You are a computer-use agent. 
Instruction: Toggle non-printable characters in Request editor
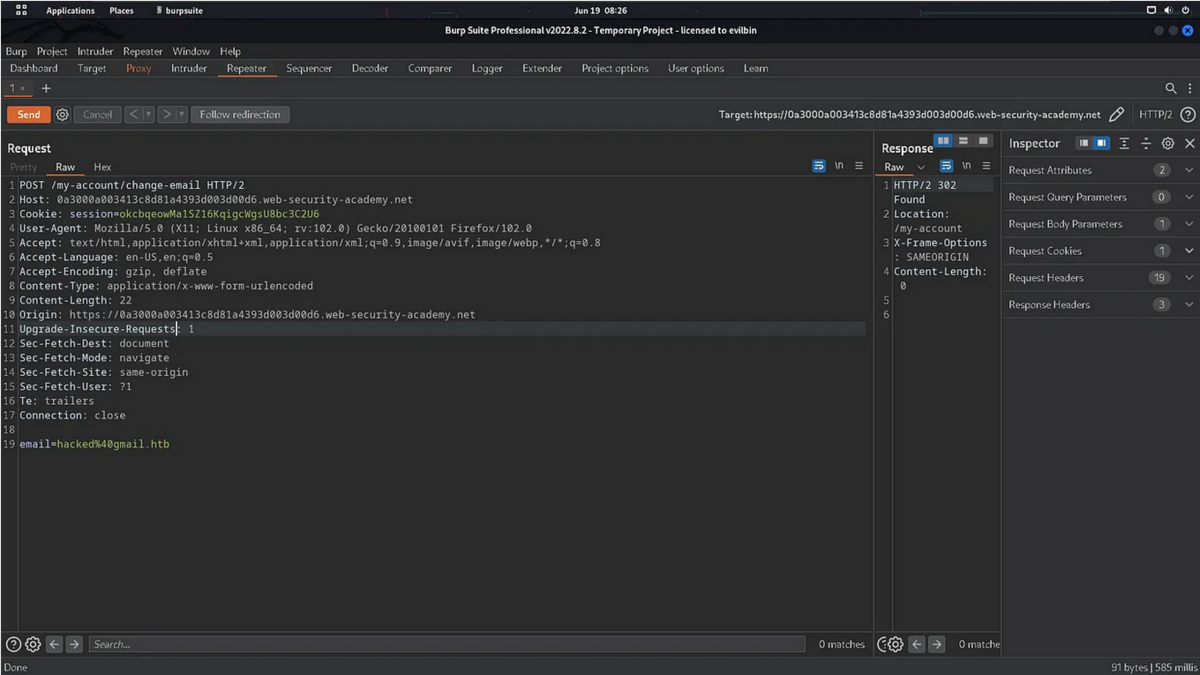tap(839, 166)
